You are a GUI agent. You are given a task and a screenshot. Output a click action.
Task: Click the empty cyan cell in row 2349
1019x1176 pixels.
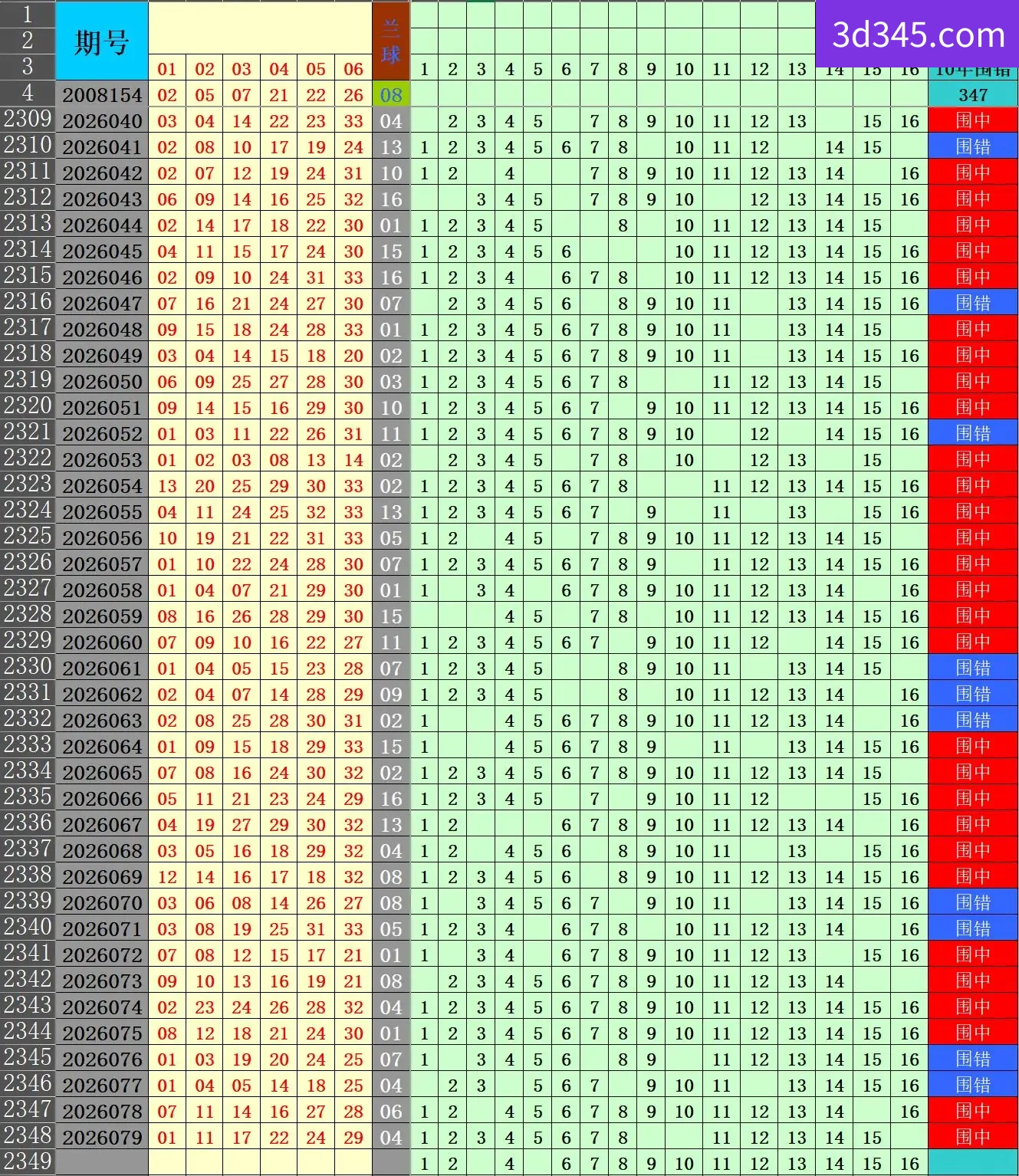[973, 1162]
